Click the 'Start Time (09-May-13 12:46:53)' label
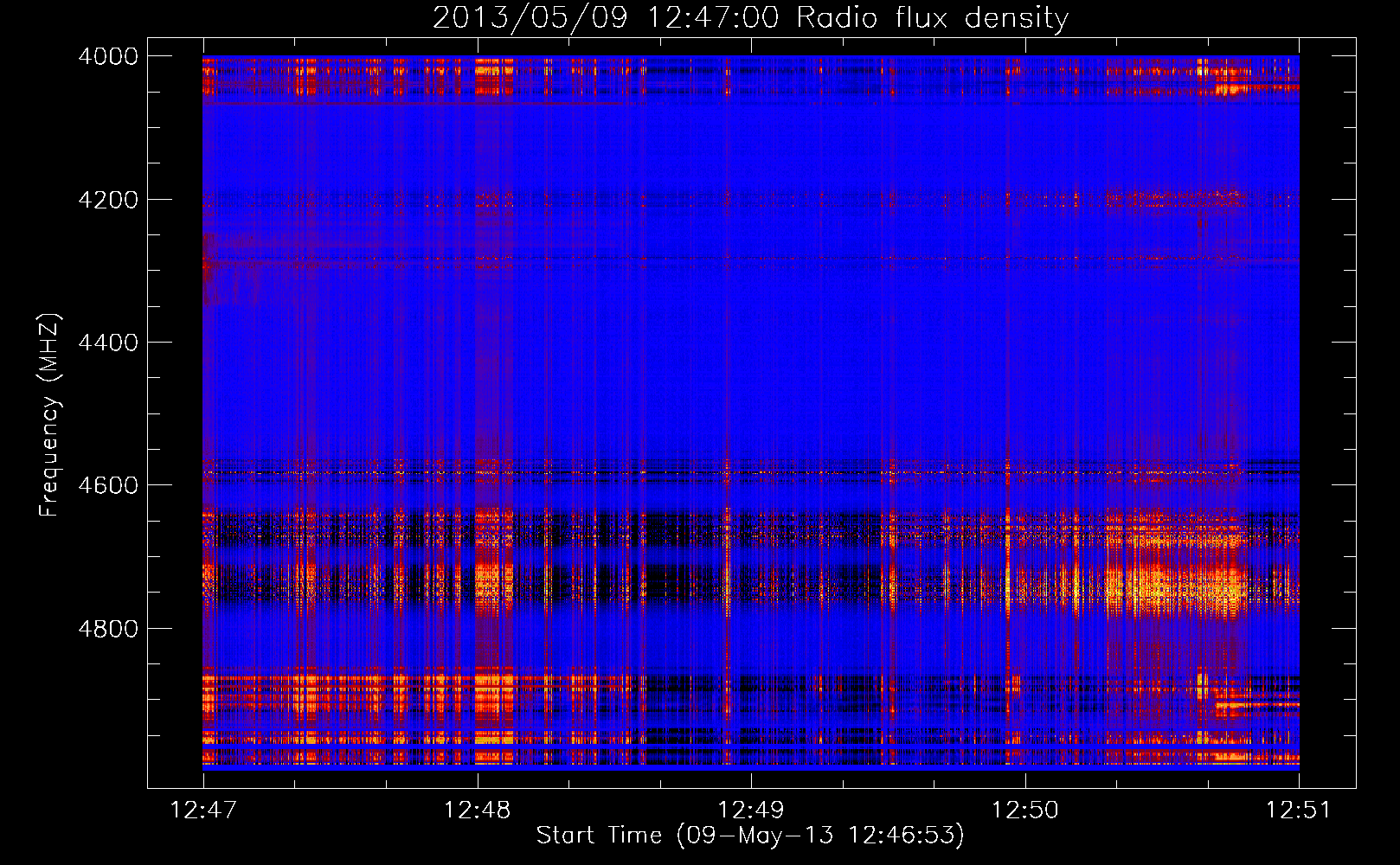This screenshot has height=865, width=1400. tap(750, 836)
